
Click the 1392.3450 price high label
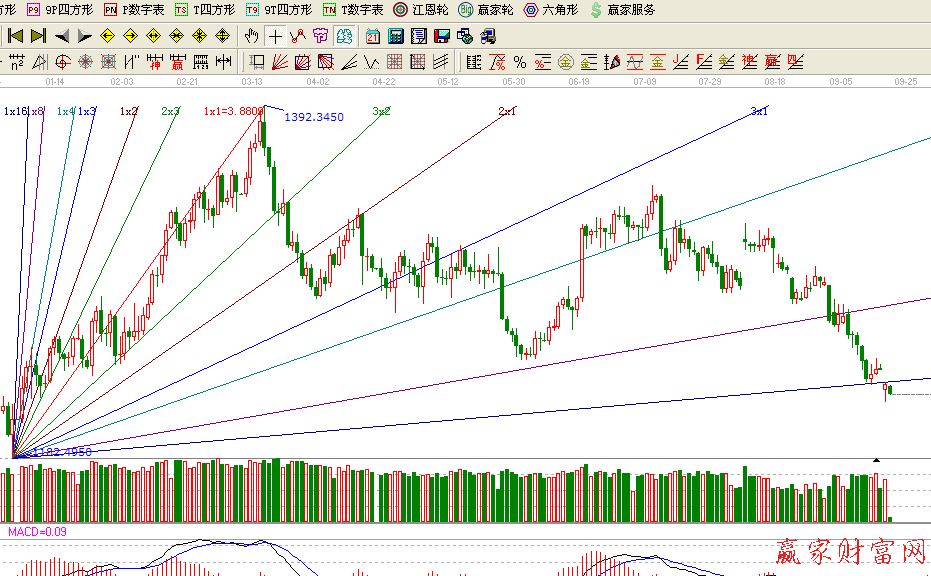click(x=314, y=117)
